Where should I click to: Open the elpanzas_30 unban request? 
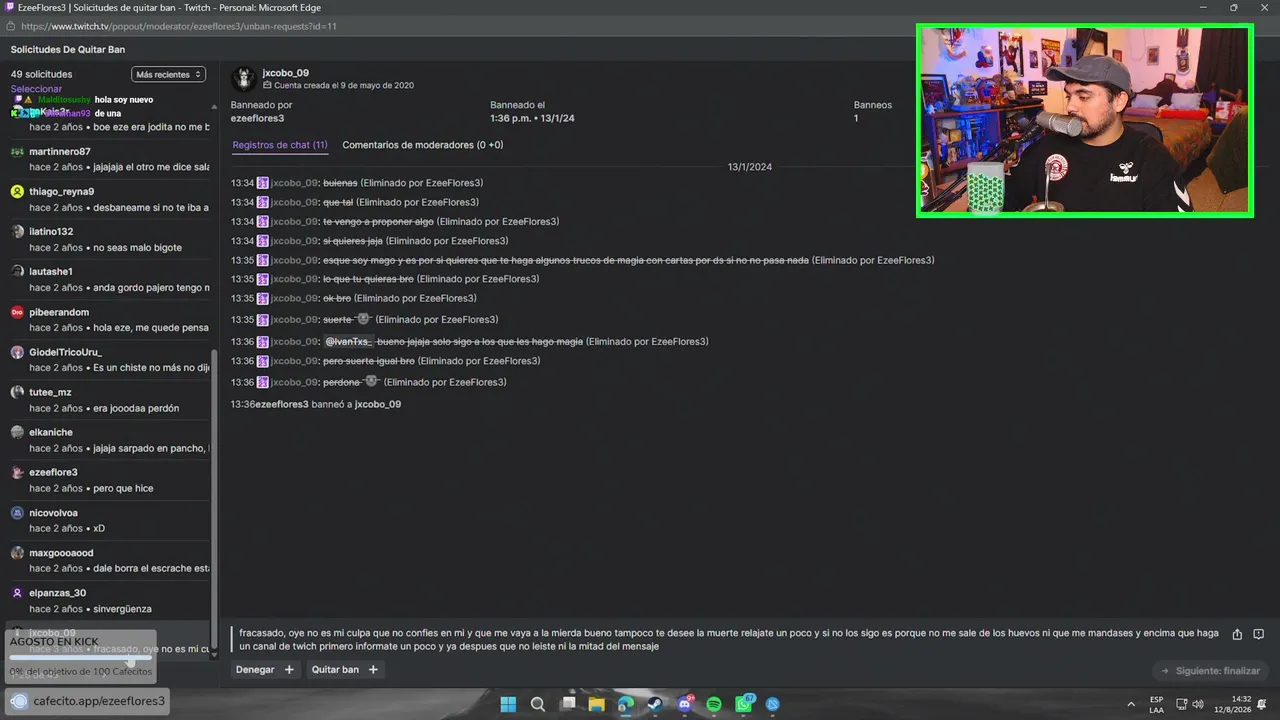(x=110, y=600)
